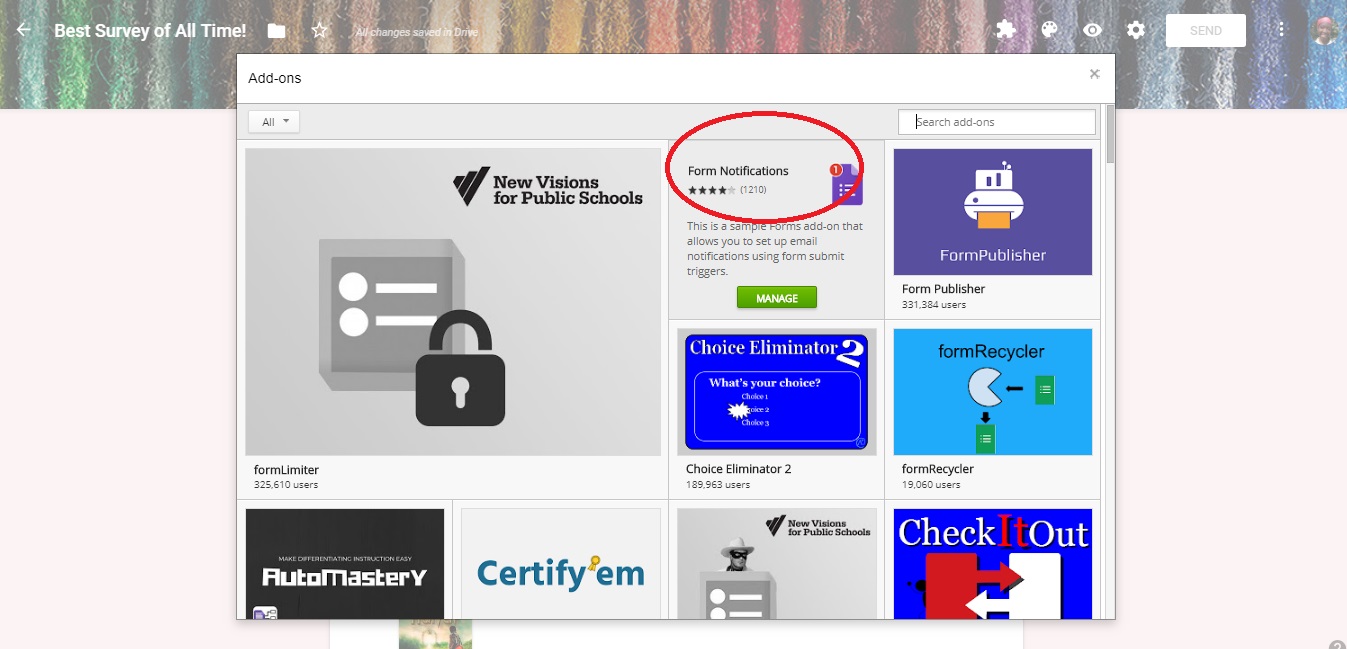This screenshot has height=649, width=1347.
Task: Click the SEND button
Action: click(x=1206, y=30)
